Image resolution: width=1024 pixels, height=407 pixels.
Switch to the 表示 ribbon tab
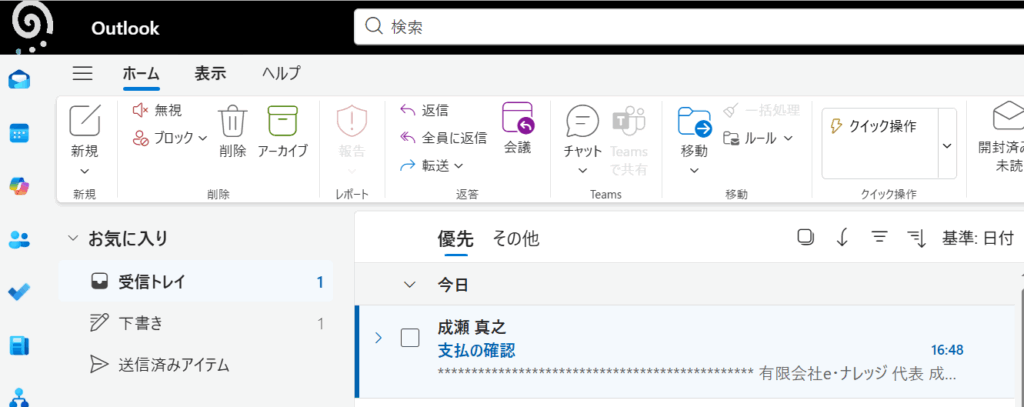(x=210, y=73)
